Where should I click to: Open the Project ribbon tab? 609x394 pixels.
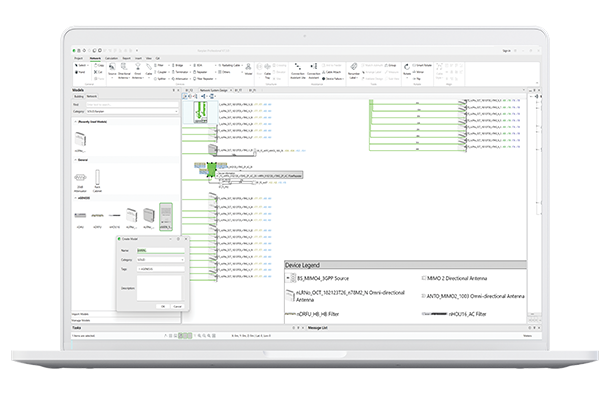click(78, 58)
